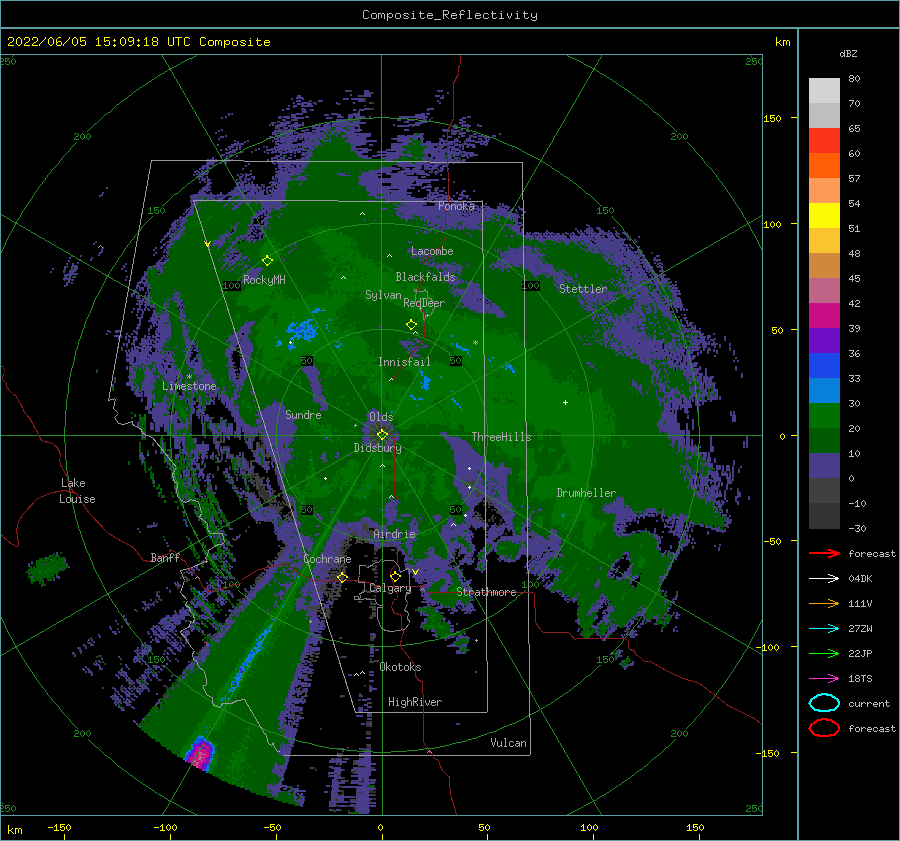This screenshot has width=900, height=841.
Task: Click the Lake Louise label
Action: coord(77,491)
